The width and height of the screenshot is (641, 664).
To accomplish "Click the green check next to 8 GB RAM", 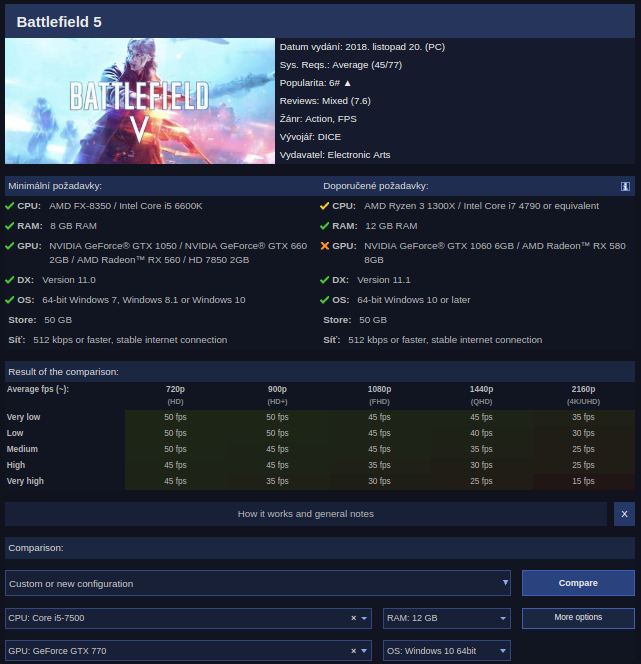I will coord(10,226).
